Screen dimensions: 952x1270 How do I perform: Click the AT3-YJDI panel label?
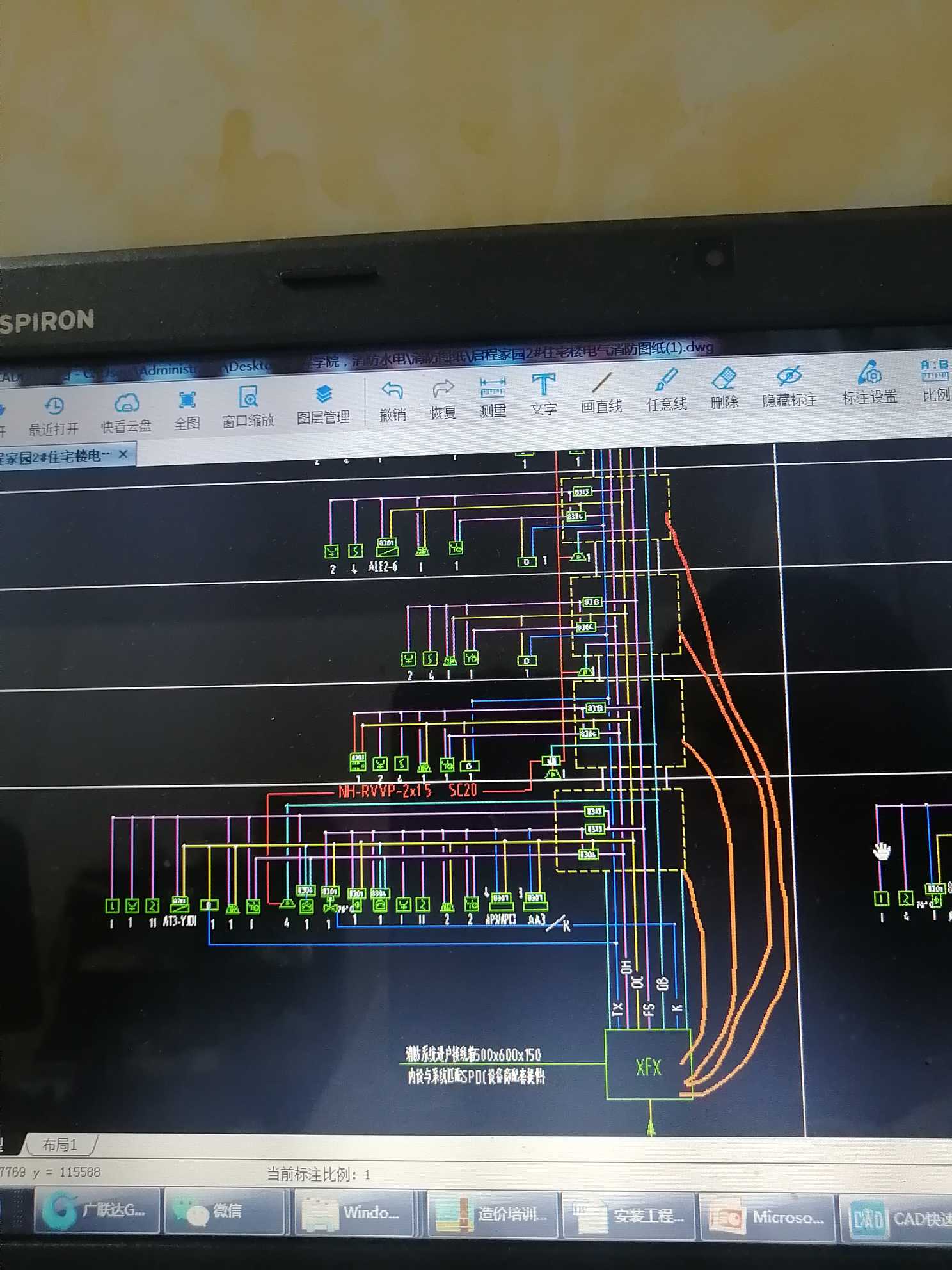pyautogui.click(x=180, y=921)
